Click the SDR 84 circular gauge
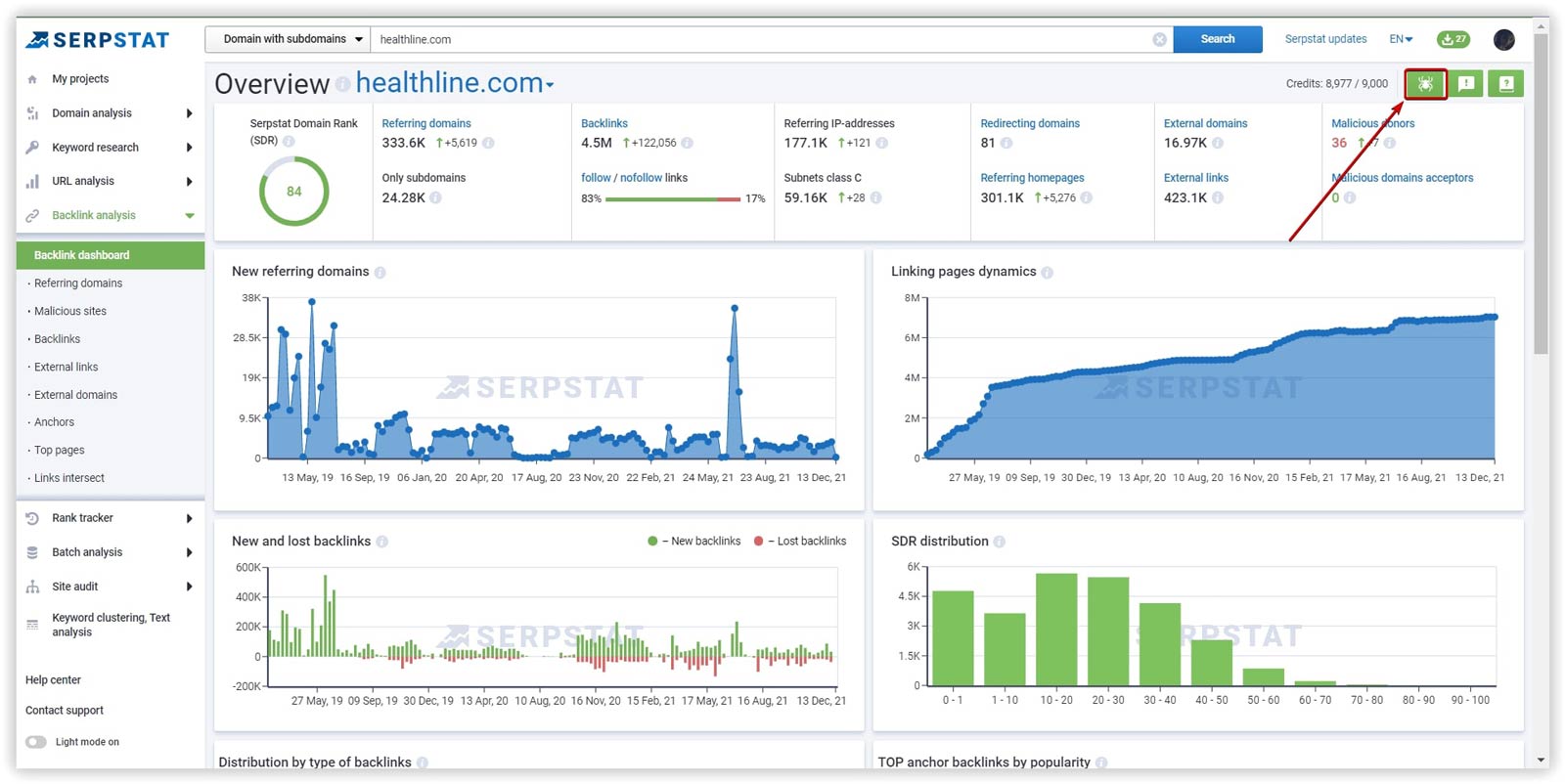 (x=293, y=192)
